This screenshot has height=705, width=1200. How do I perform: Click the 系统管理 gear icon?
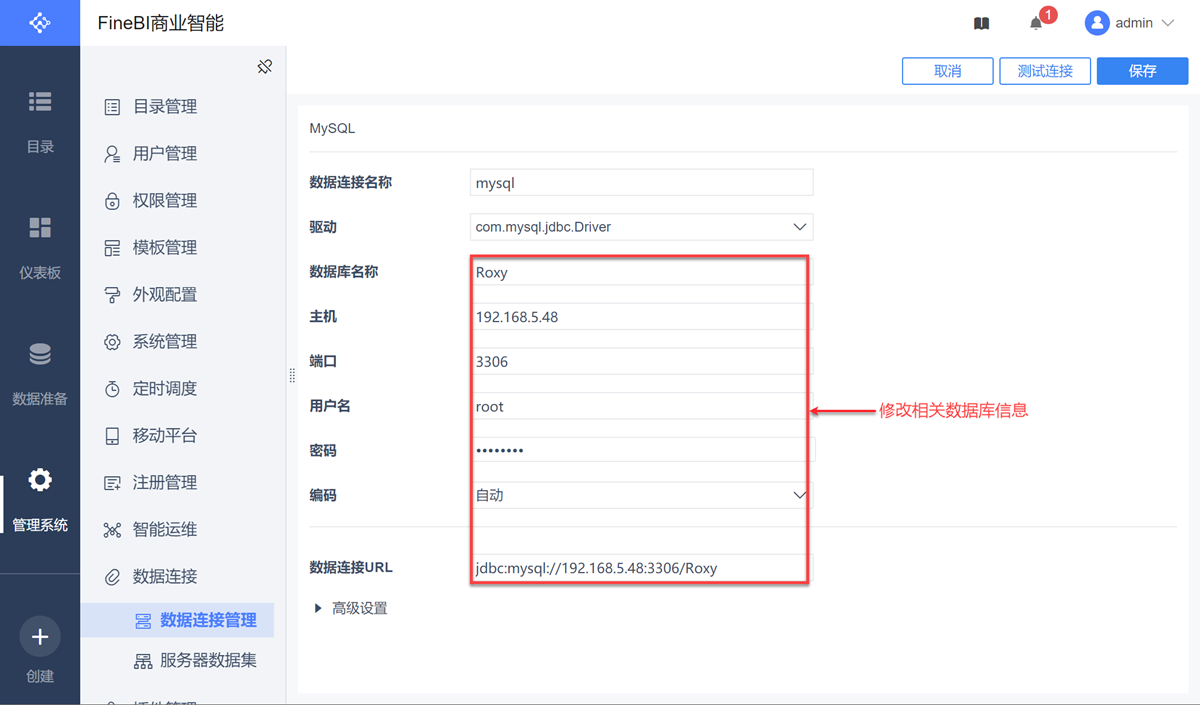pyautogui.click(x=112, y=342)
